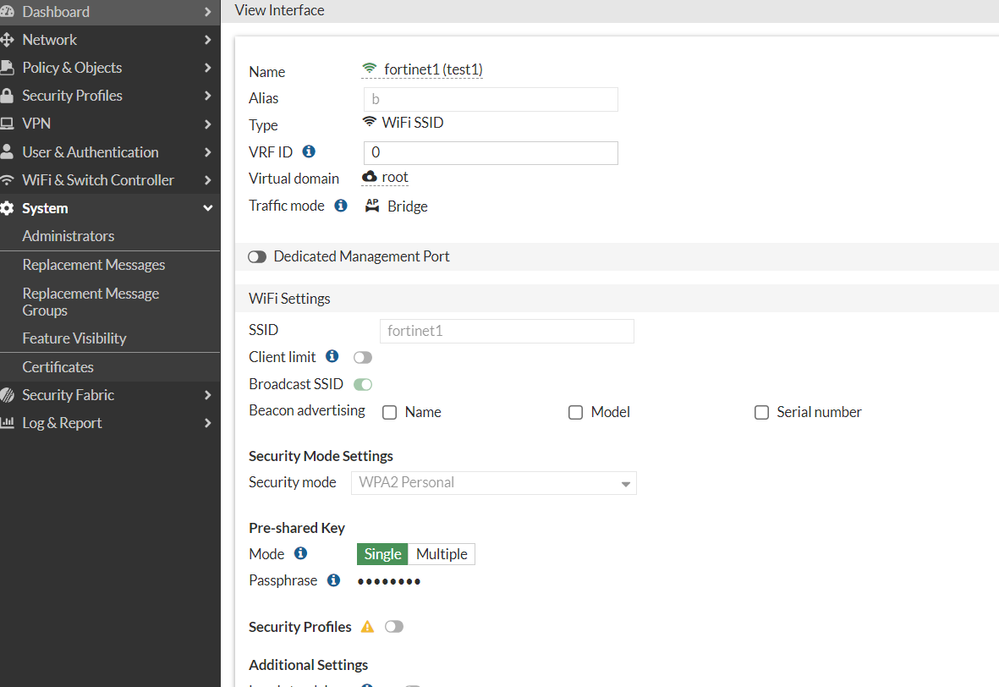Click the root virtual domain cloud icon
Screen dimensions: 999x687
369,177
